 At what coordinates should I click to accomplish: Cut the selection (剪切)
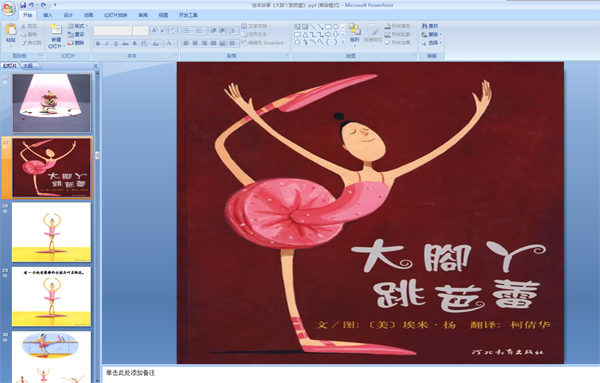pos(29,26)
